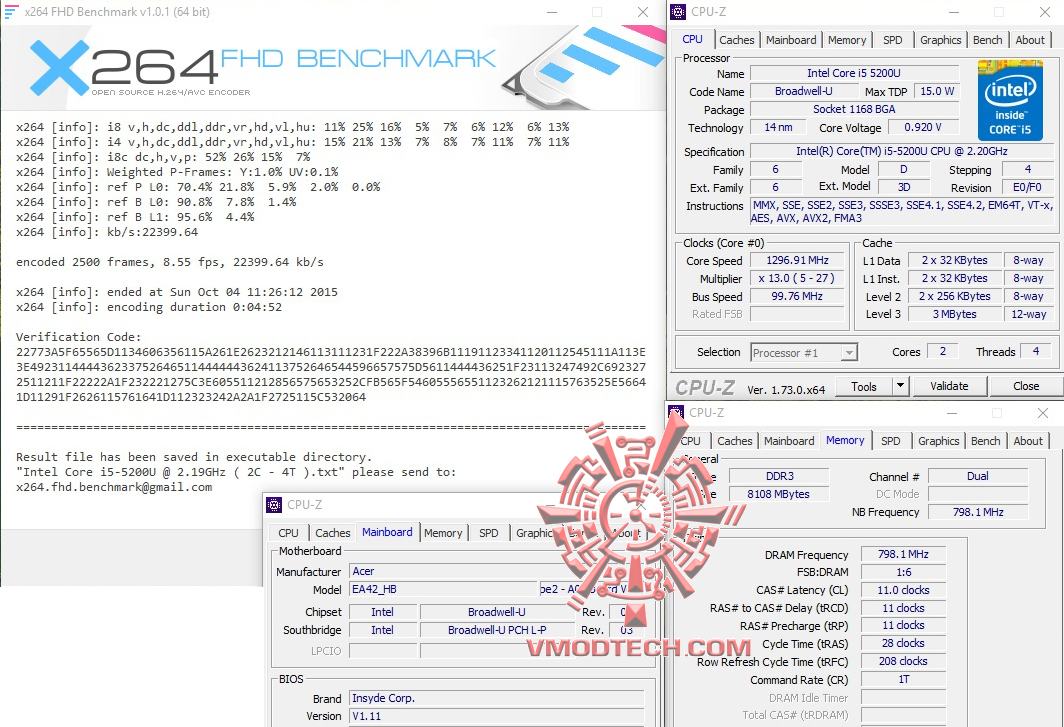The width and height of the screenshot is (1064, 727).
Task: Click the Close button in CPU-Z
Action: click(1025, 386)
